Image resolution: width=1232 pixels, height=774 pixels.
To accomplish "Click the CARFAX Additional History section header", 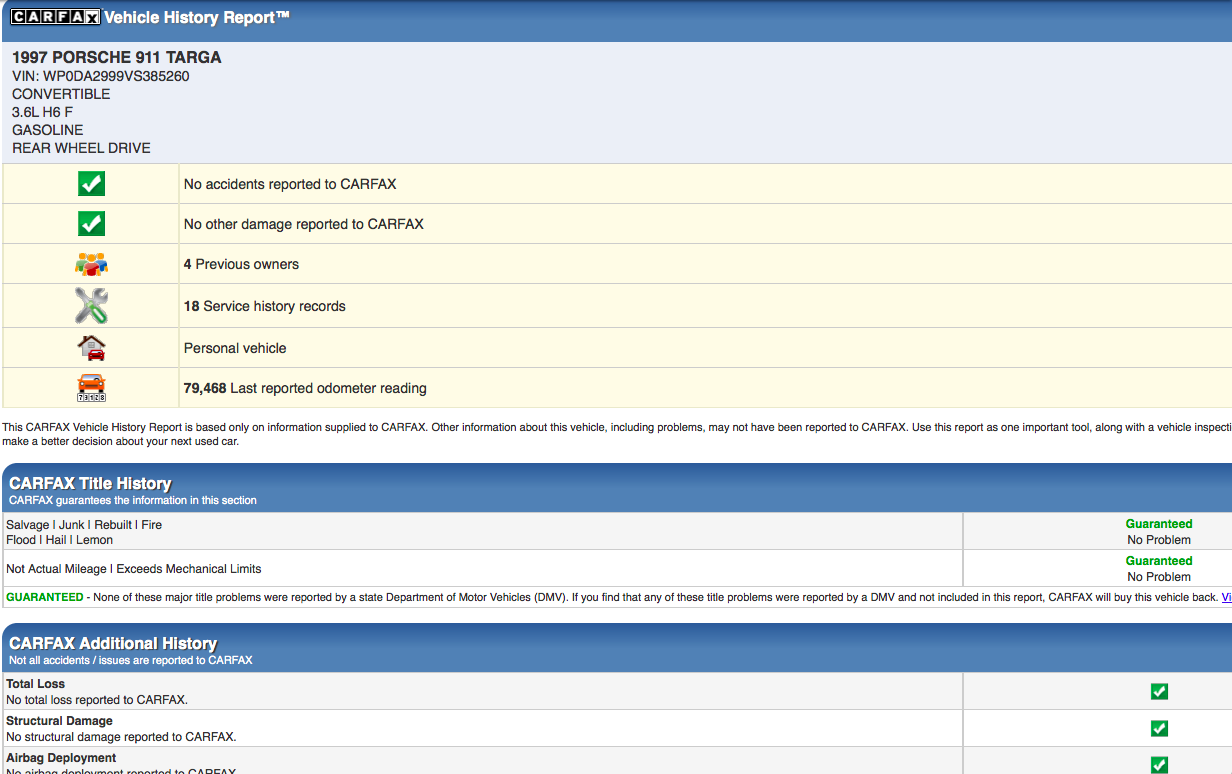I will point(113,643).
